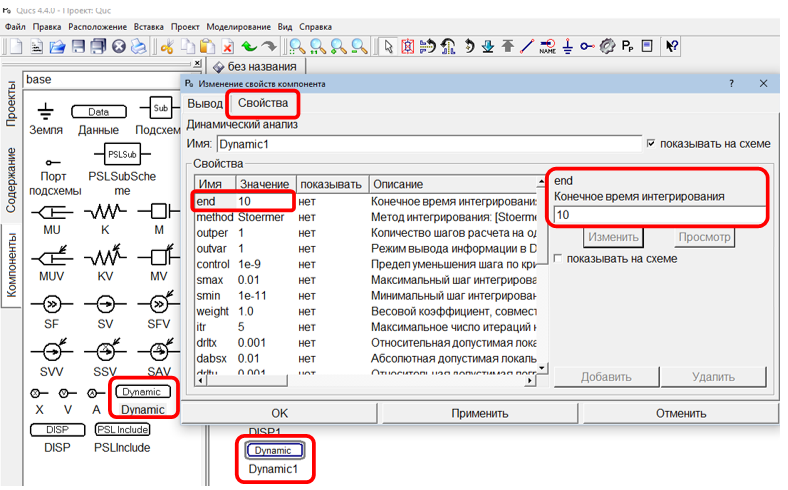
Task: Click the open folder toolbar icon
Action: pyautogui.click(x=58, y=46)
